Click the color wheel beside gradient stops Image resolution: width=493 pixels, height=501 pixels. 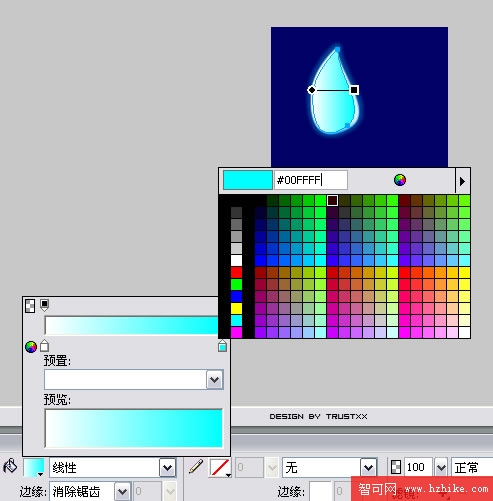tap(31, 347)
